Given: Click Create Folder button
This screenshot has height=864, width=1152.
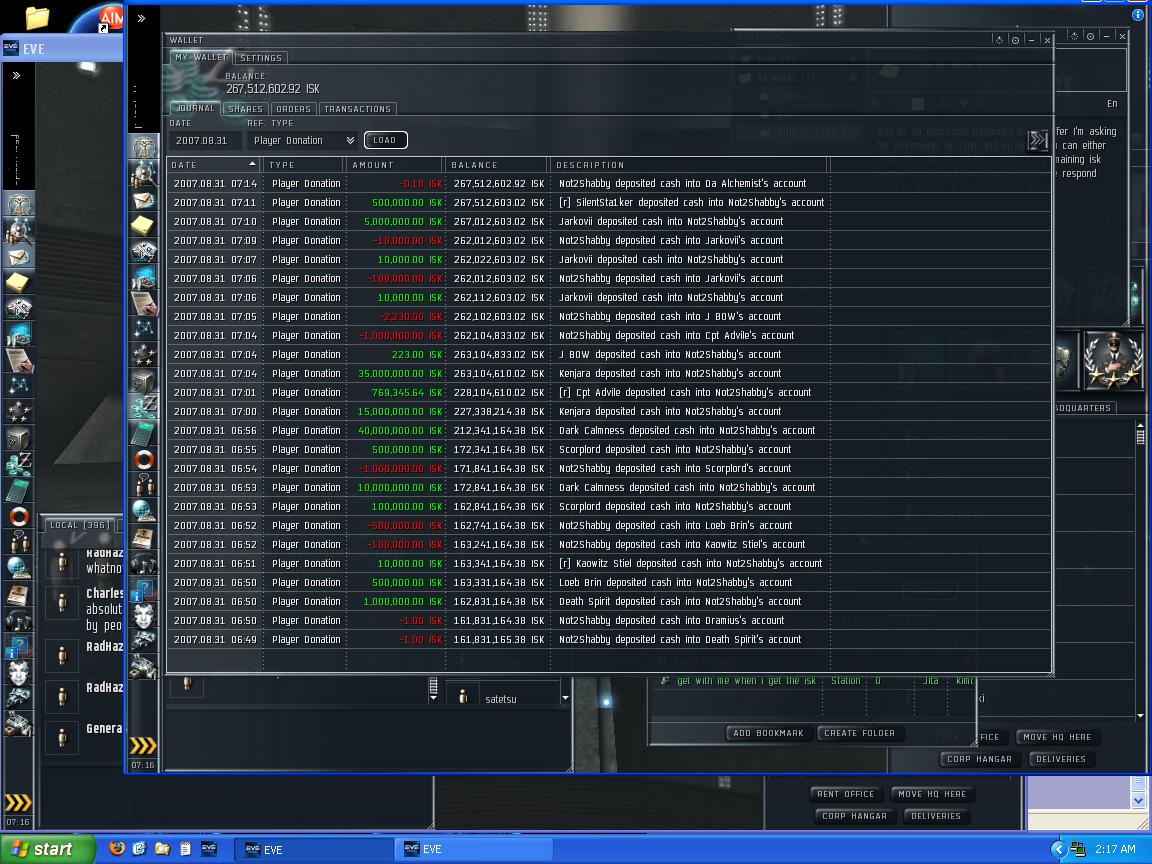Looking at the screenshot, I should pos(859,732).
